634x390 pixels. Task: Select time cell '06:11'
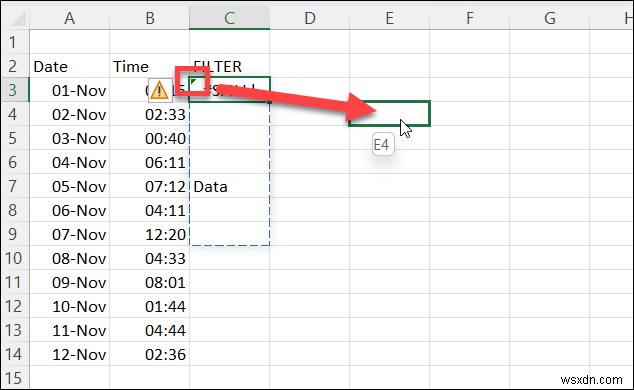pos(150,162)
